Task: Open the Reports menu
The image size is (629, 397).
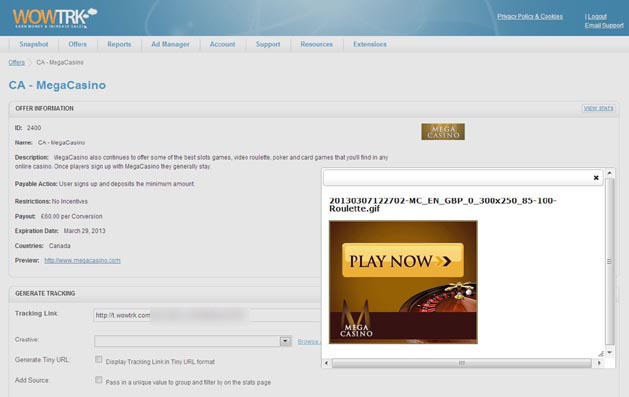Action: coord(119,44)
